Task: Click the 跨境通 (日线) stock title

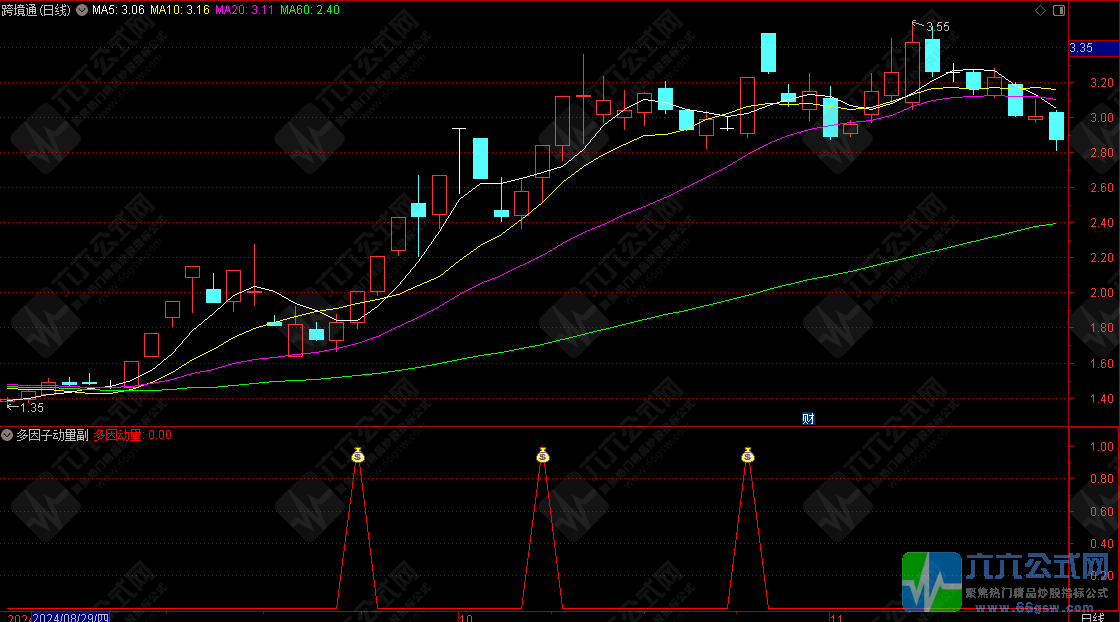Action: [x=36, y=10]
